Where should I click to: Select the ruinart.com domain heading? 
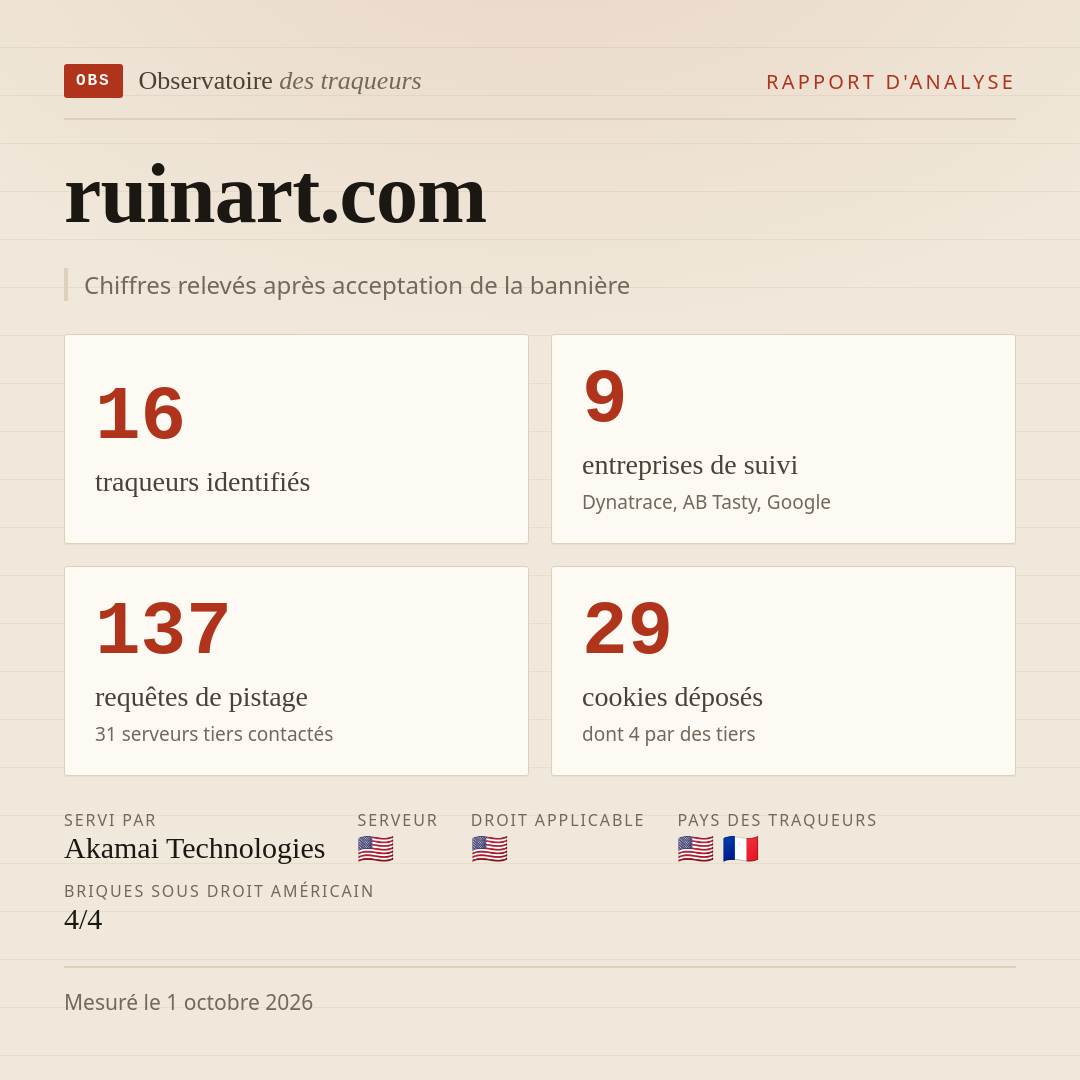(276, 196)
